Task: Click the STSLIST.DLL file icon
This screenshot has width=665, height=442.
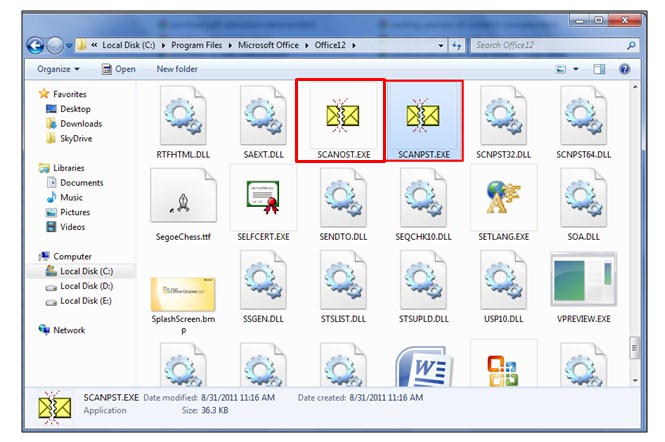Action: (x=343, y=280)
